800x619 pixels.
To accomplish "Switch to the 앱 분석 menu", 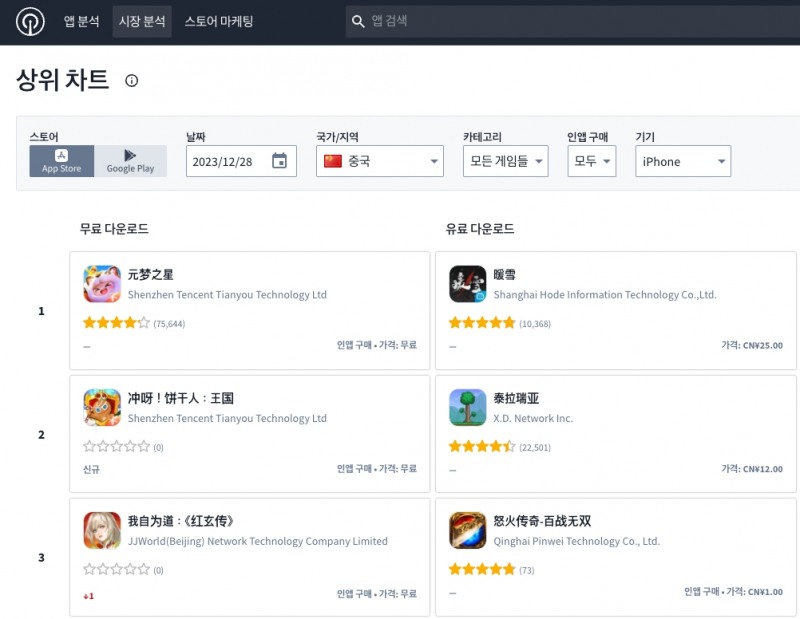I will click(80, 21).
